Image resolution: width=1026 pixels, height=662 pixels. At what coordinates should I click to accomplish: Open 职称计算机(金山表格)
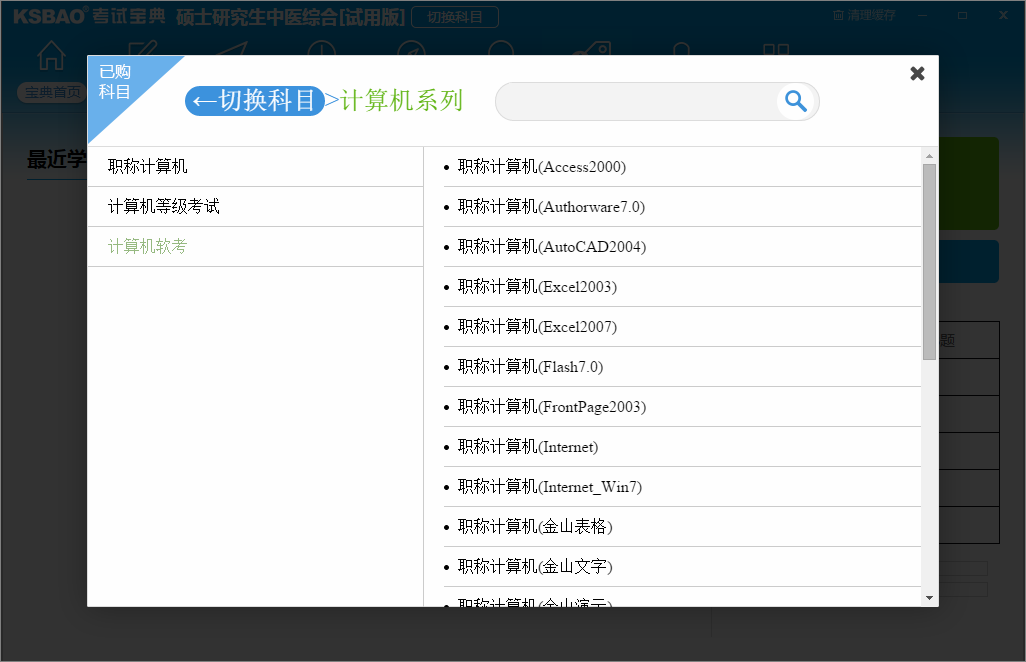(682, 527)
